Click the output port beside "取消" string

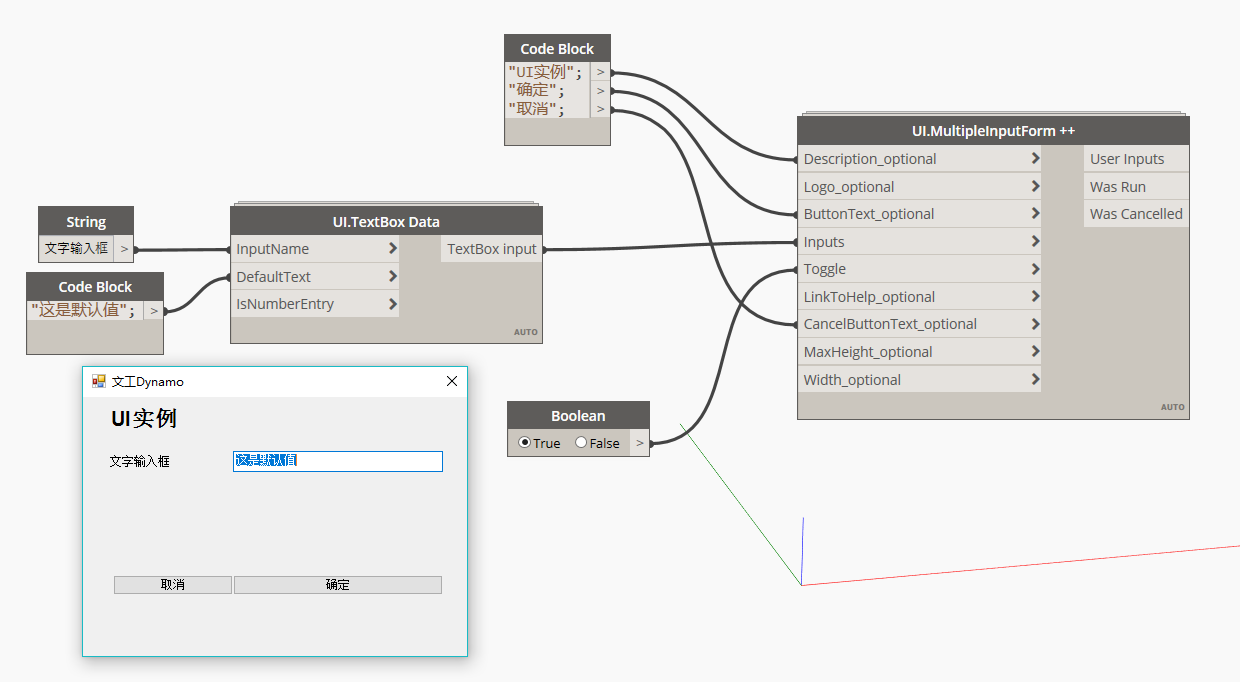[x=600, y=110]
